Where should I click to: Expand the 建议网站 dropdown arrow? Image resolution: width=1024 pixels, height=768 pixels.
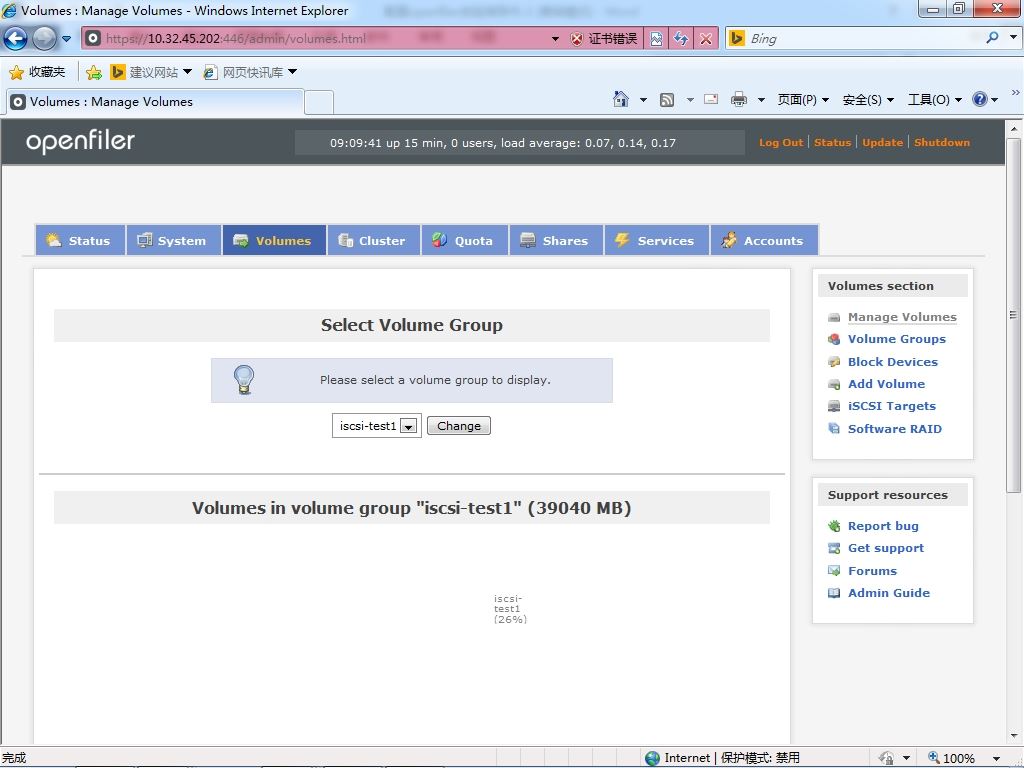pyautogui.click(x=187, y=72)
